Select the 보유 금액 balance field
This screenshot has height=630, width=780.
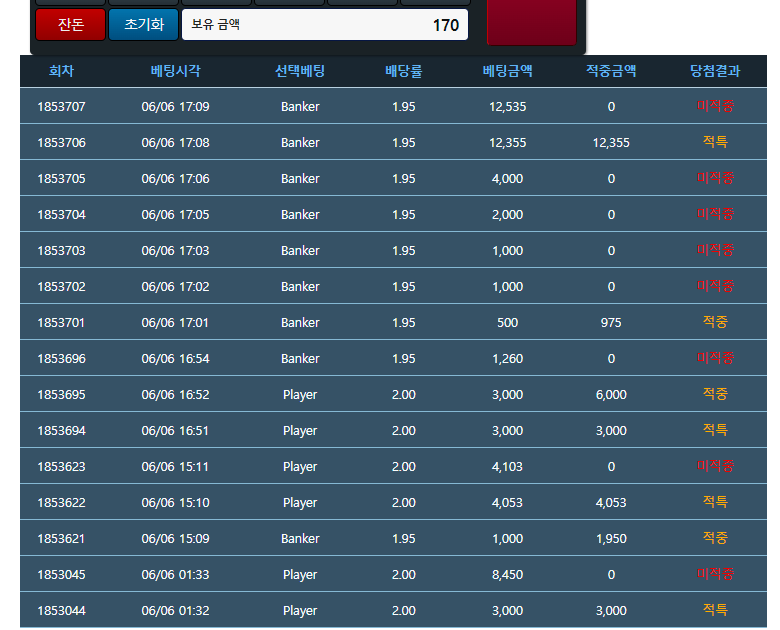click(325, 24)
